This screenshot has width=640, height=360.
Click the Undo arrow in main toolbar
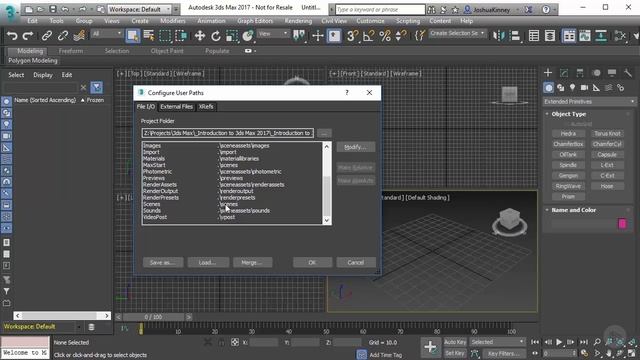(12, 36)
